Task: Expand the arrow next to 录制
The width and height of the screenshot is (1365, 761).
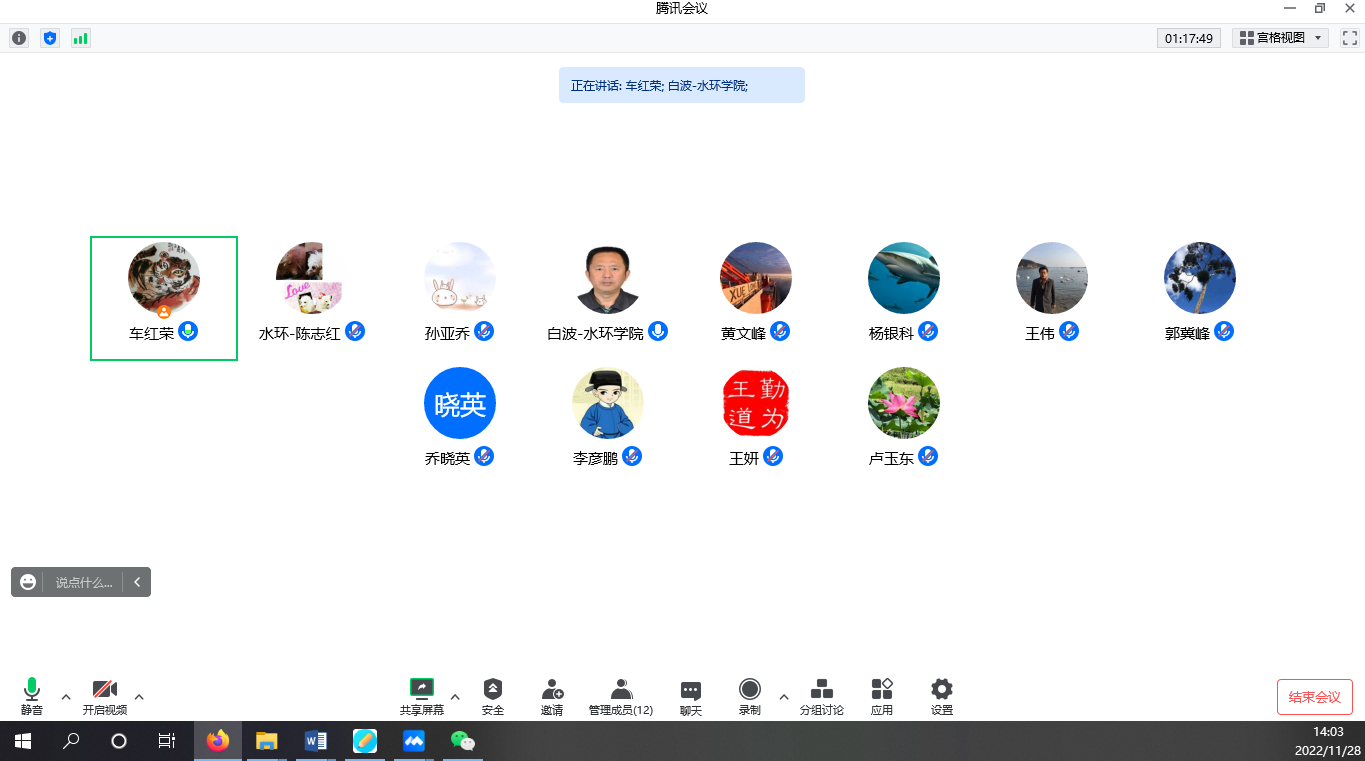Action: pyautogui.click(x=783, y=696)
